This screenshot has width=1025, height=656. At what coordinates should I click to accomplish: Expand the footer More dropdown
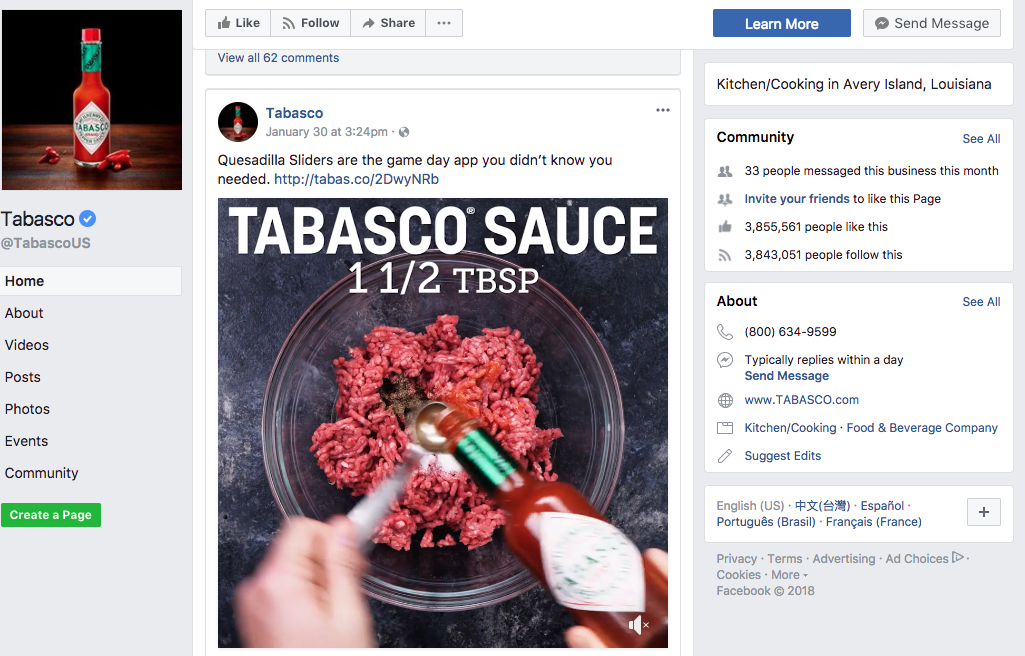click(789, 575)
